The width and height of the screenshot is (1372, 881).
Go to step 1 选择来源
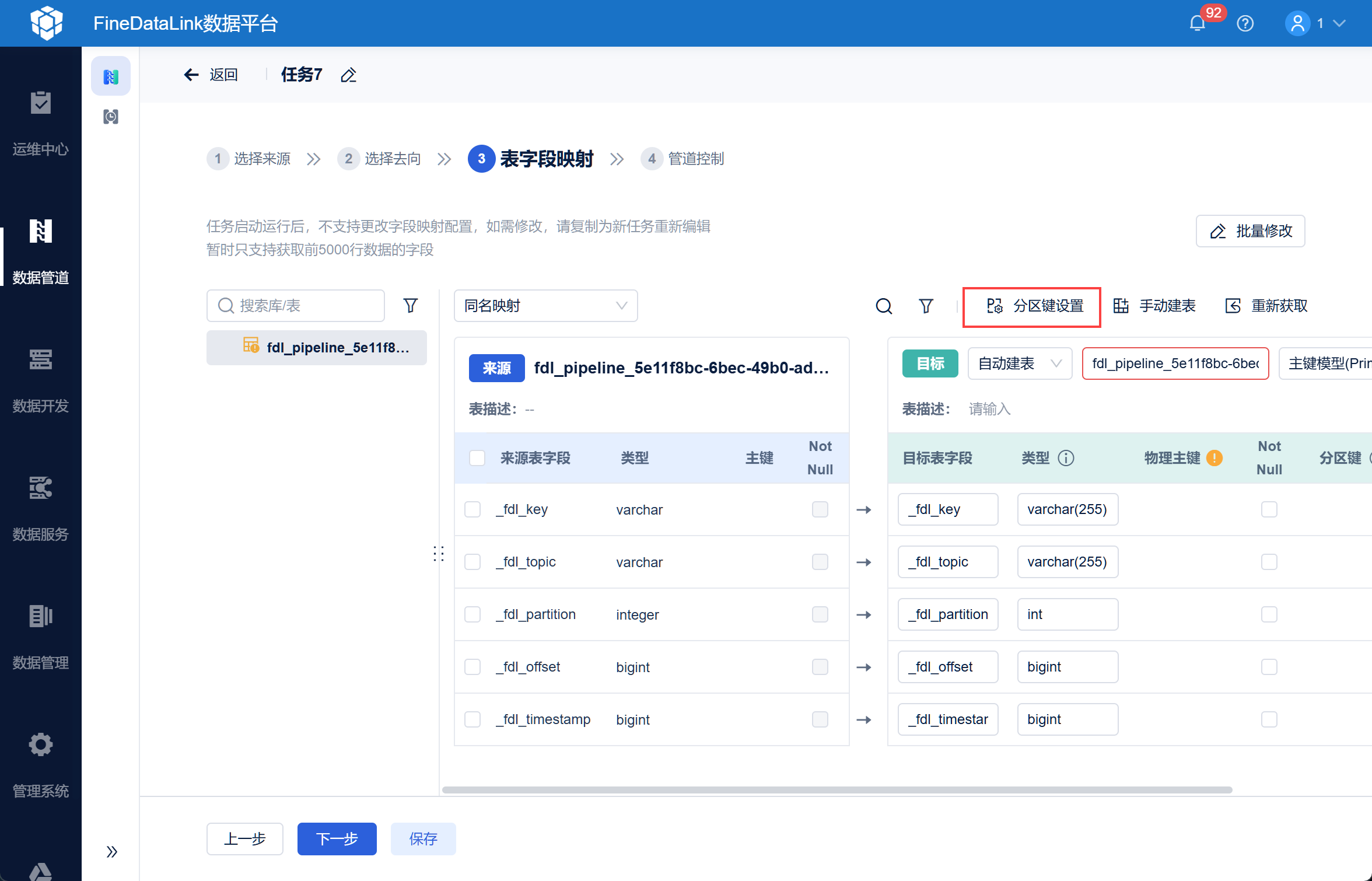249,159
